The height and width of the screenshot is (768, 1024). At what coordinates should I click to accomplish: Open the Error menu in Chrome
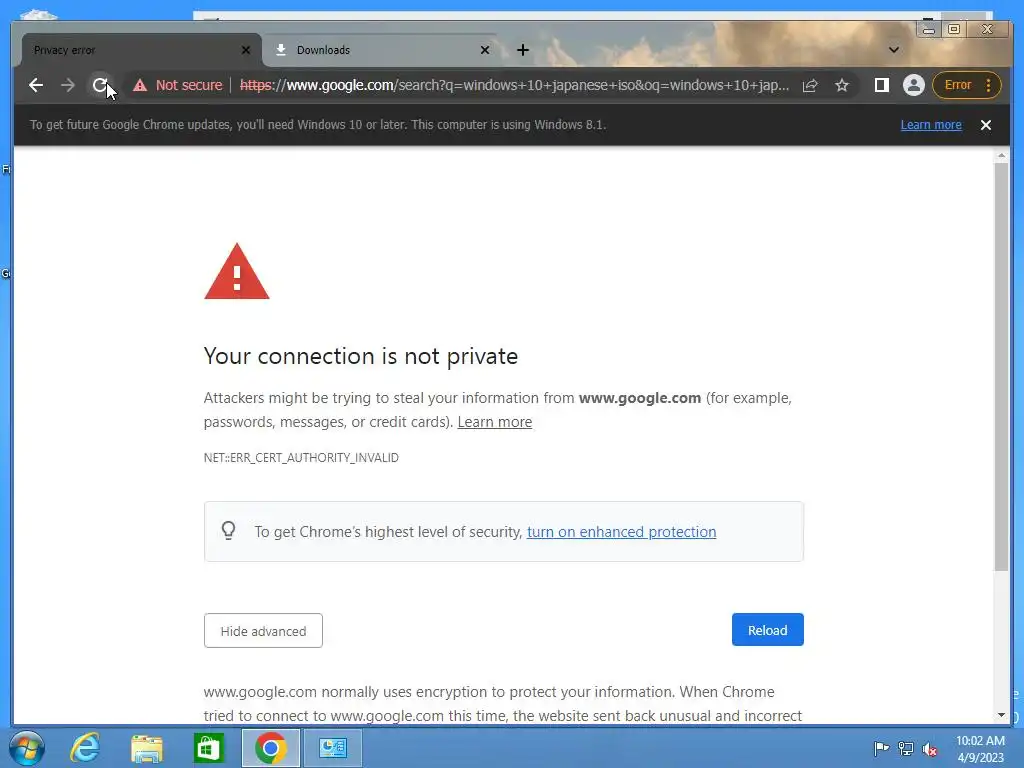tap(967, 85)
